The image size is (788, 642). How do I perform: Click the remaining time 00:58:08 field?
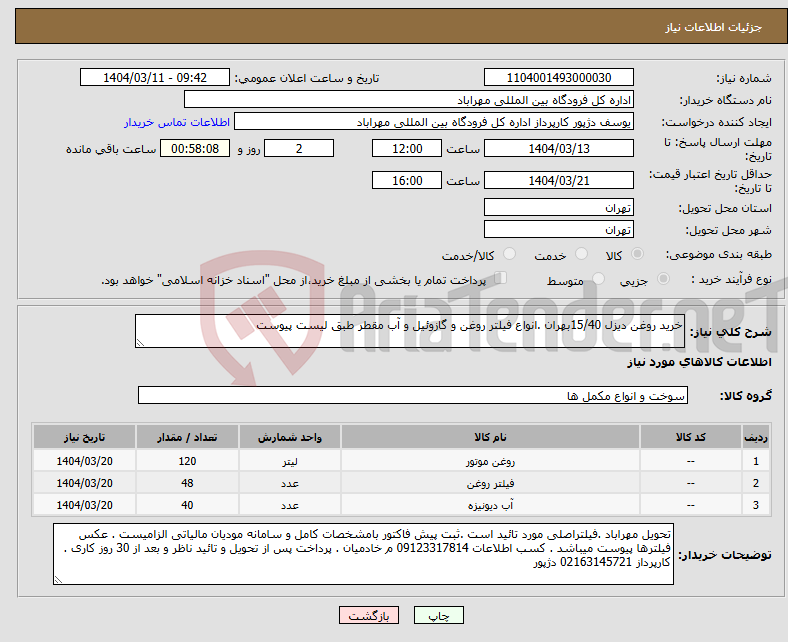tap(195, 148)
